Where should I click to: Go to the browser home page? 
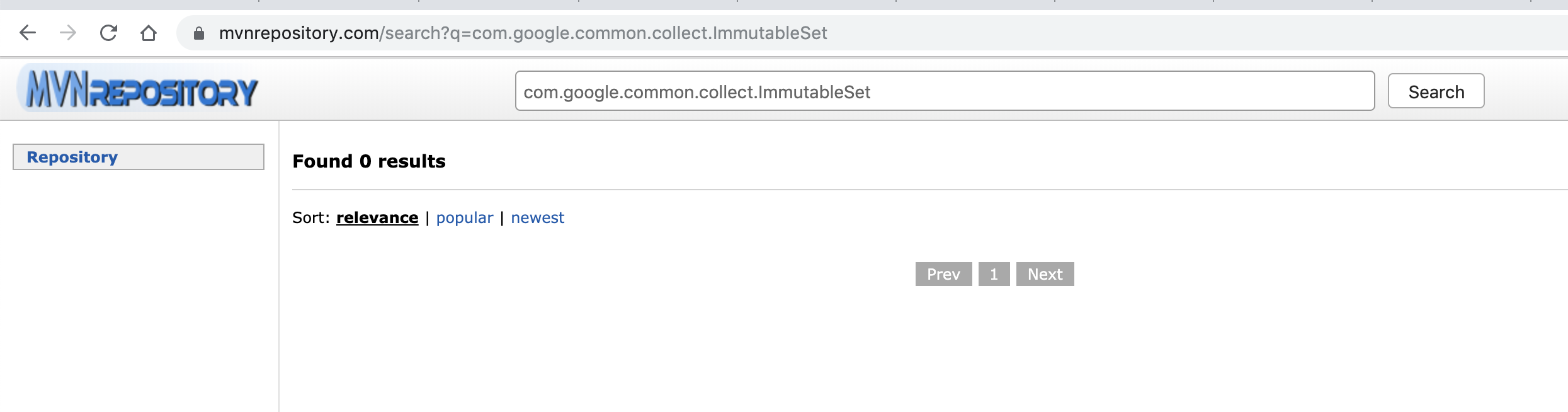tap(149, 33)
